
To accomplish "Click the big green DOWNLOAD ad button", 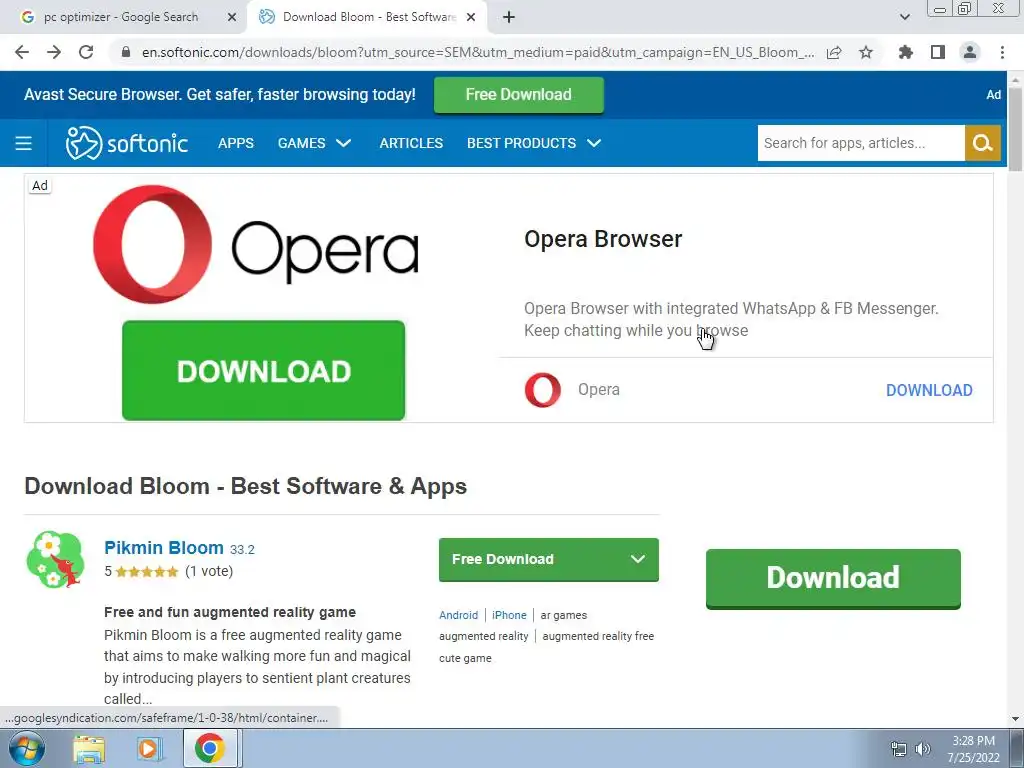I will click(x=263, y=370).
